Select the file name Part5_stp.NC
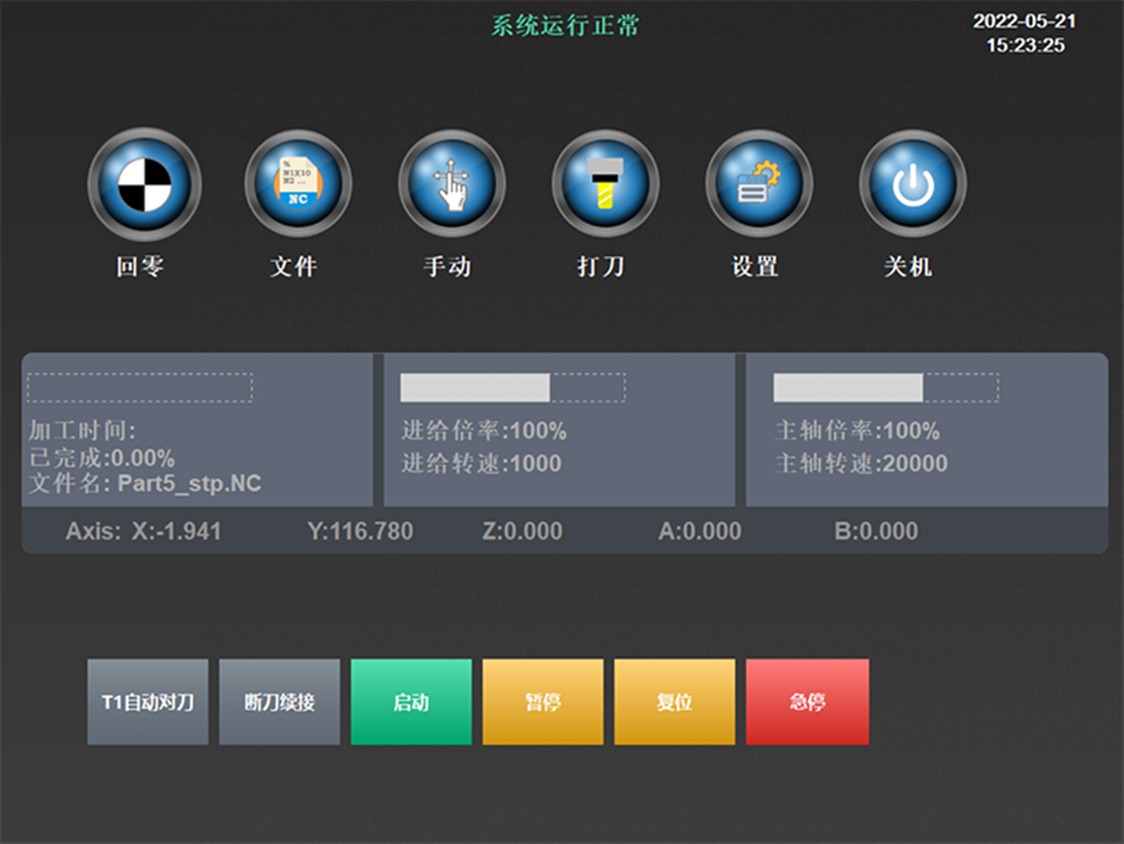Viewport: 1124px width, 844px height. point(189,484)
